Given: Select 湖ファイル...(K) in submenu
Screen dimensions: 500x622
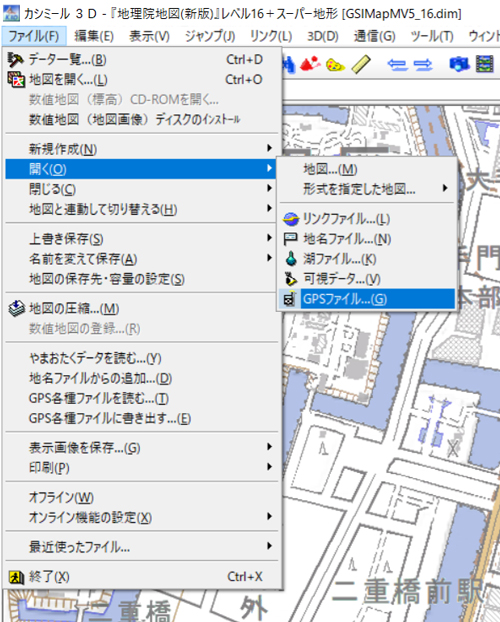Looking at the screenshot, I should point(367,259).
